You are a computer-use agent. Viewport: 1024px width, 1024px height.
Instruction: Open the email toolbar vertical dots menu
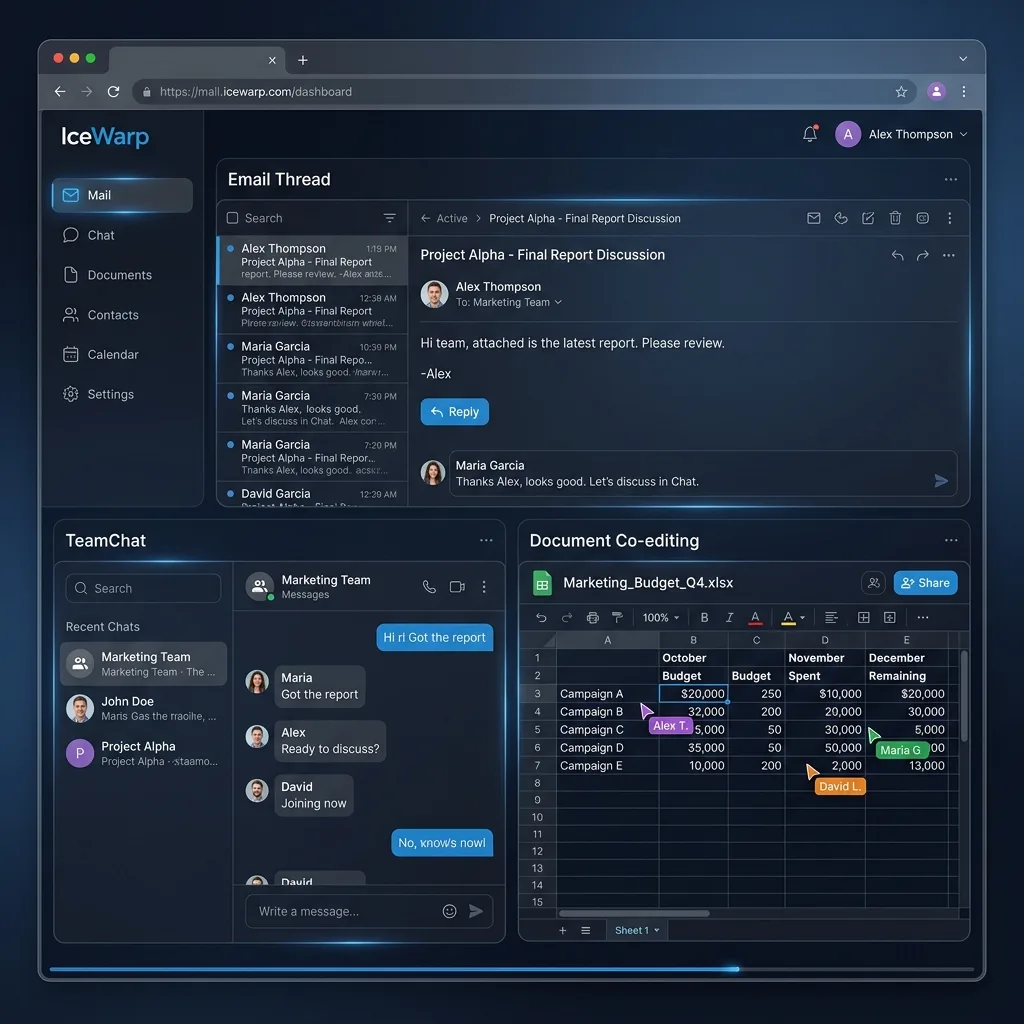pos(950,218)
